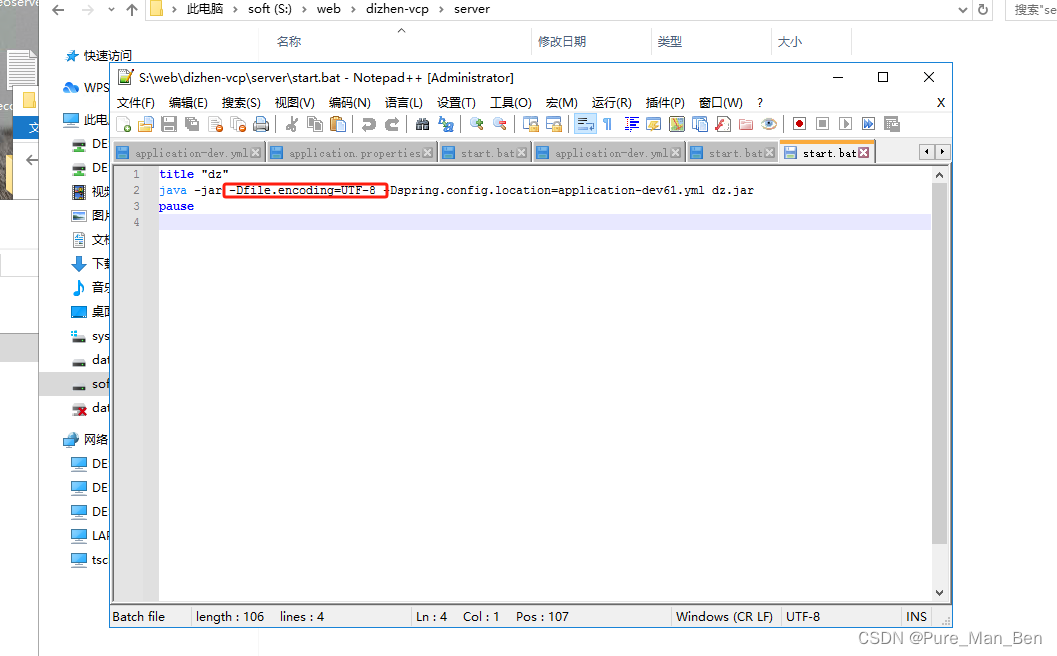This screenshot has width=1057, height=656.
Task: Open the 编辑(E) menu
Action: point(188,102)
